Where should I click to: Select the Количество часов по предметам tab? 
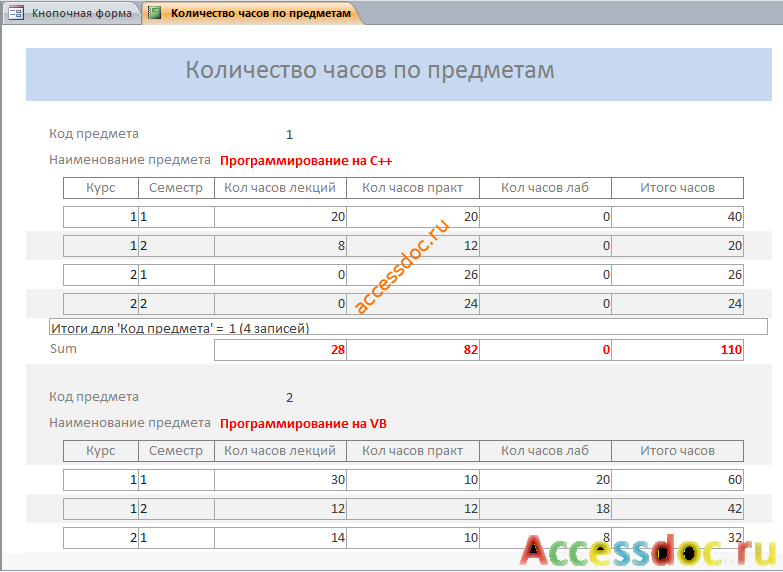point(252,13)
